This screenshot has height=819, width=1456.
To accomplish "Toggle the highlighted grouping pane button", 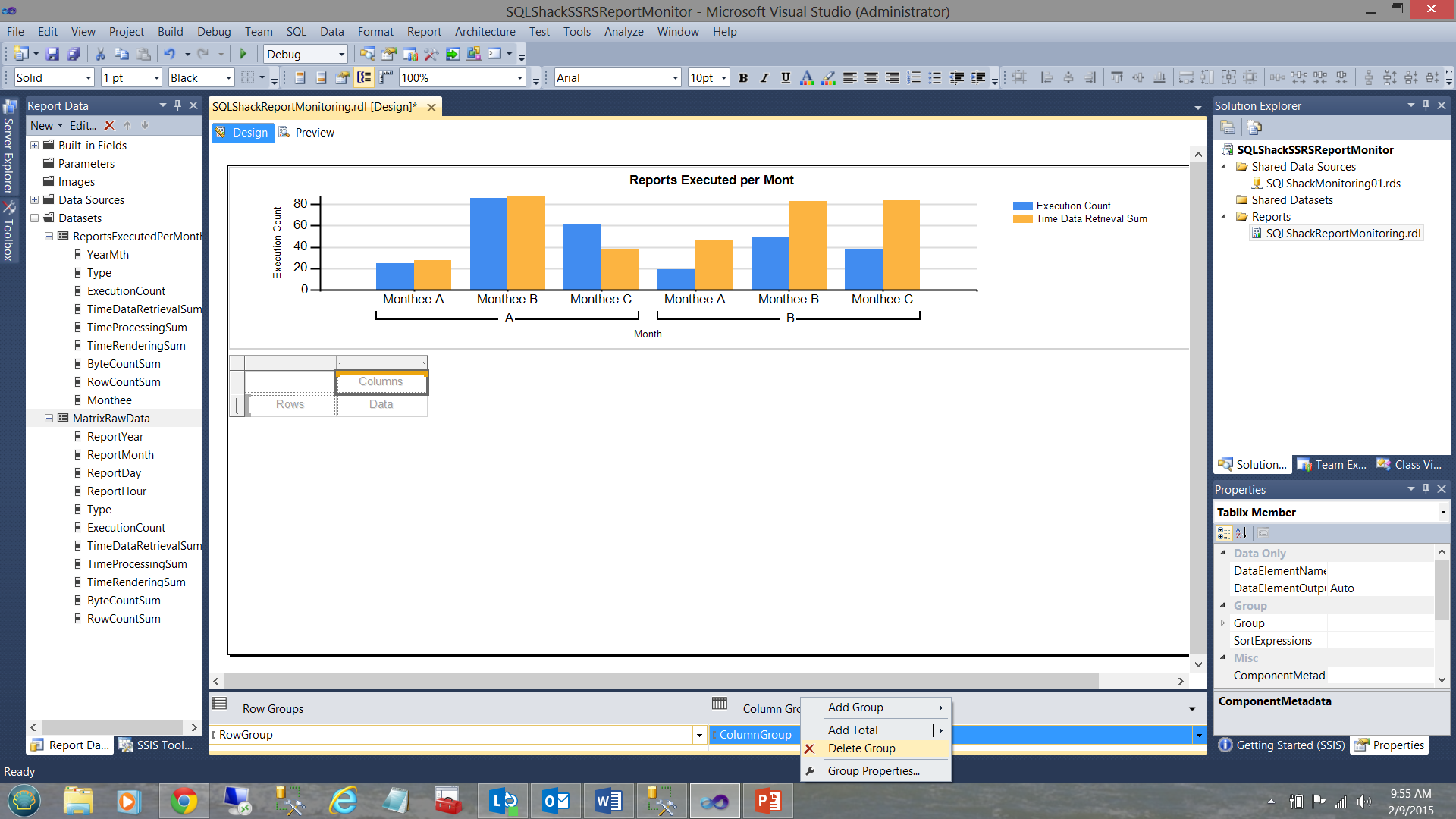I will coord(364,77).
